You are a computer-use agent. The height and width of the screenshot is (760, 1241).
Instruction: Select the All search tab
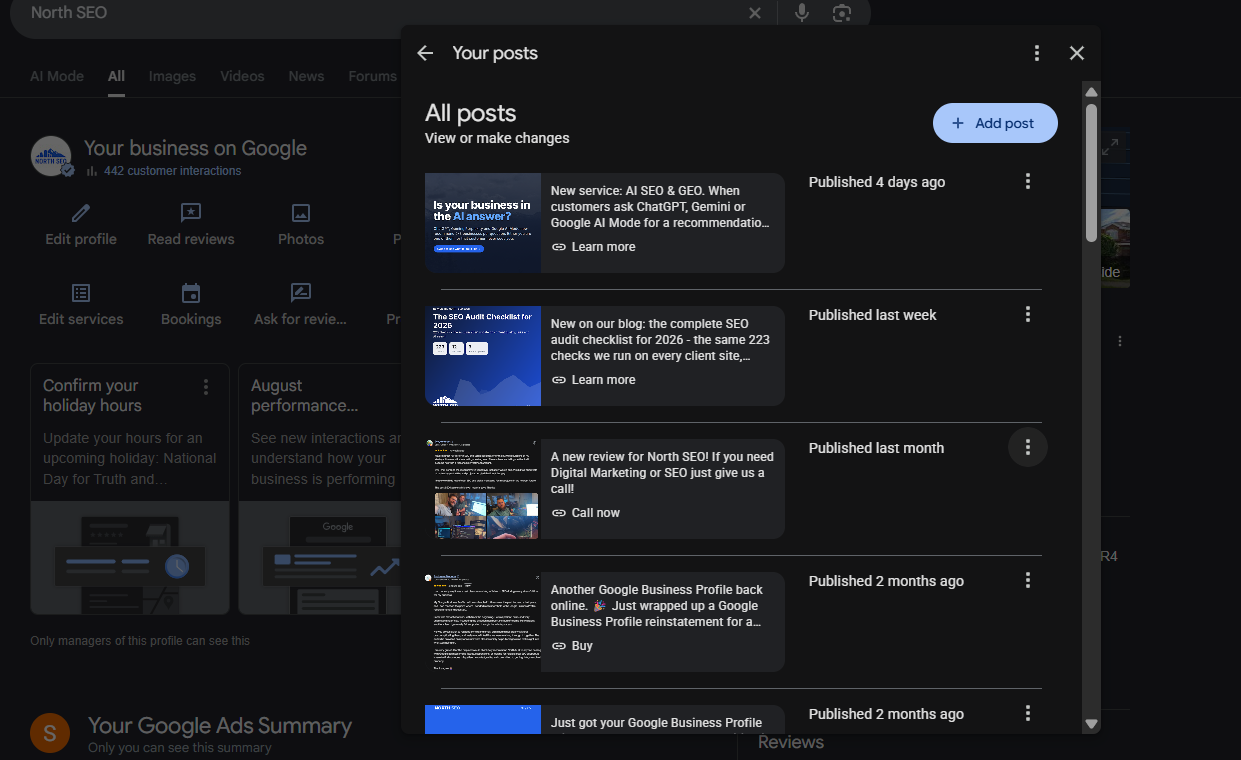click(x=117, y=76)
